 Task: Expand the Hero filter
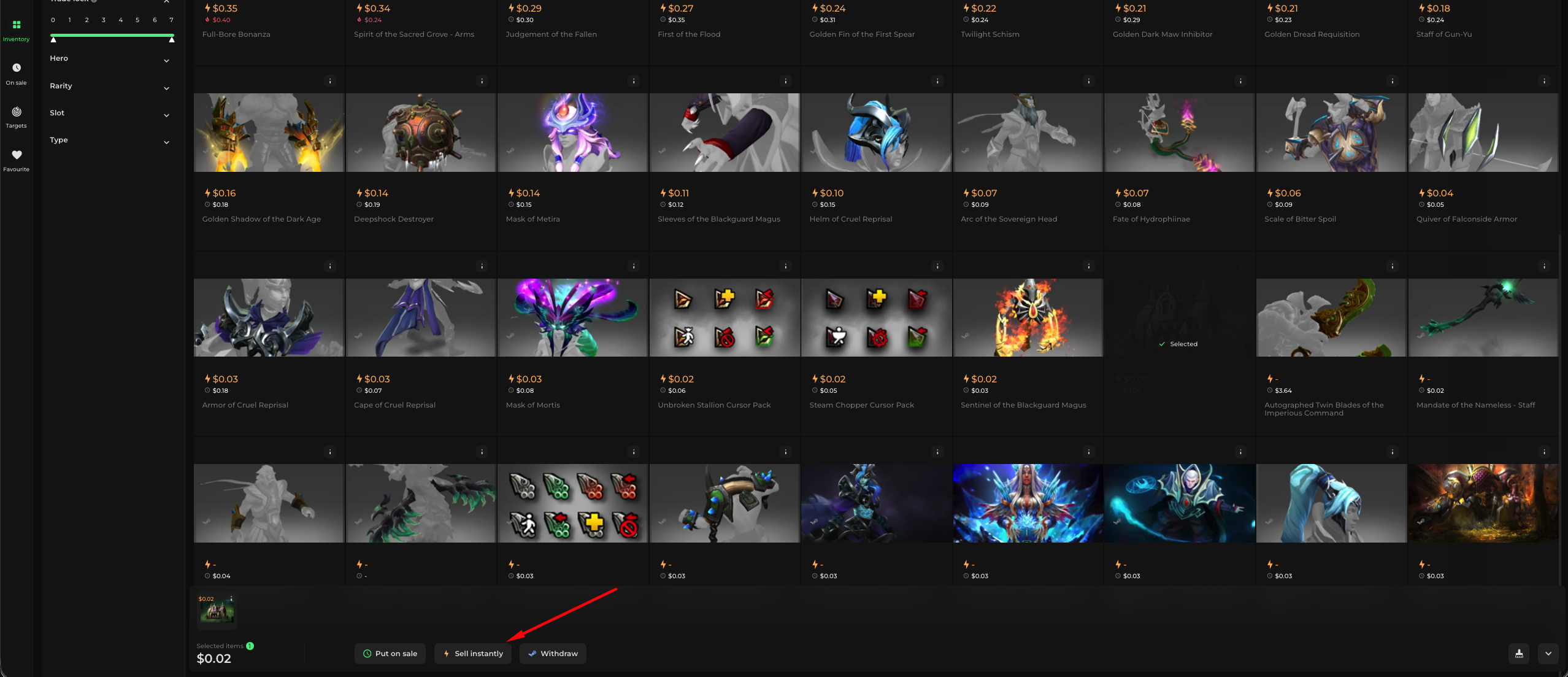point(110,59)
